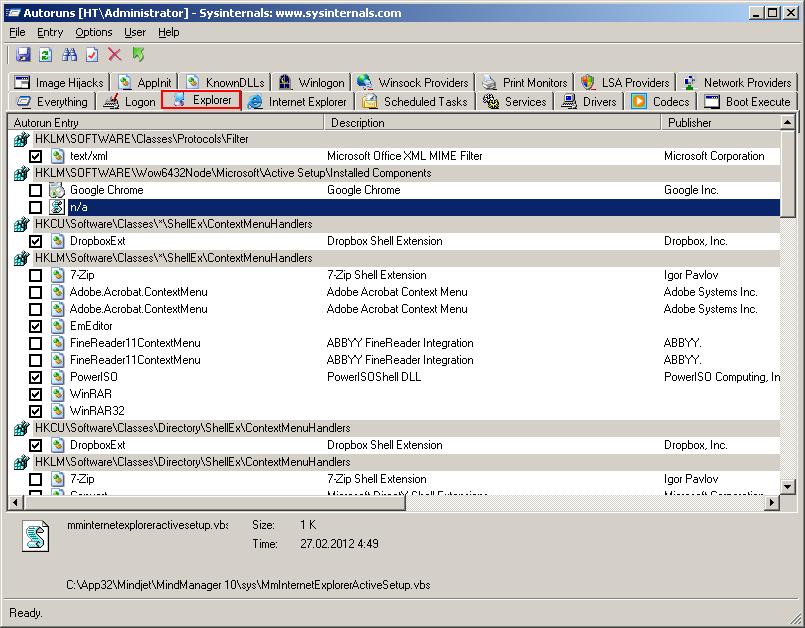Click the 7-Zip entry icon
This screenshot has width=805, height=628.
[x=55, y=274]
